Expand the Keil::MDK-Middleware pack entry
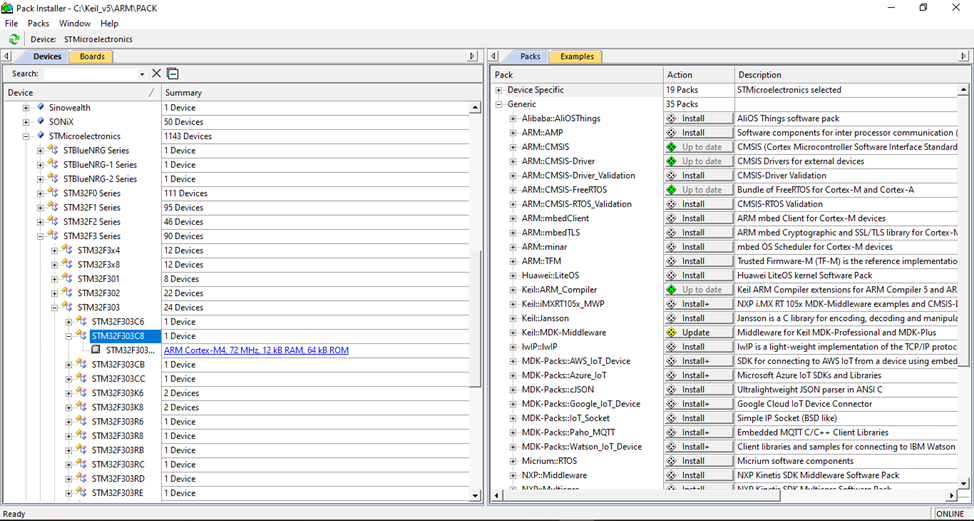This screenshot has height=521, width=974. click(x=512, y=333)
